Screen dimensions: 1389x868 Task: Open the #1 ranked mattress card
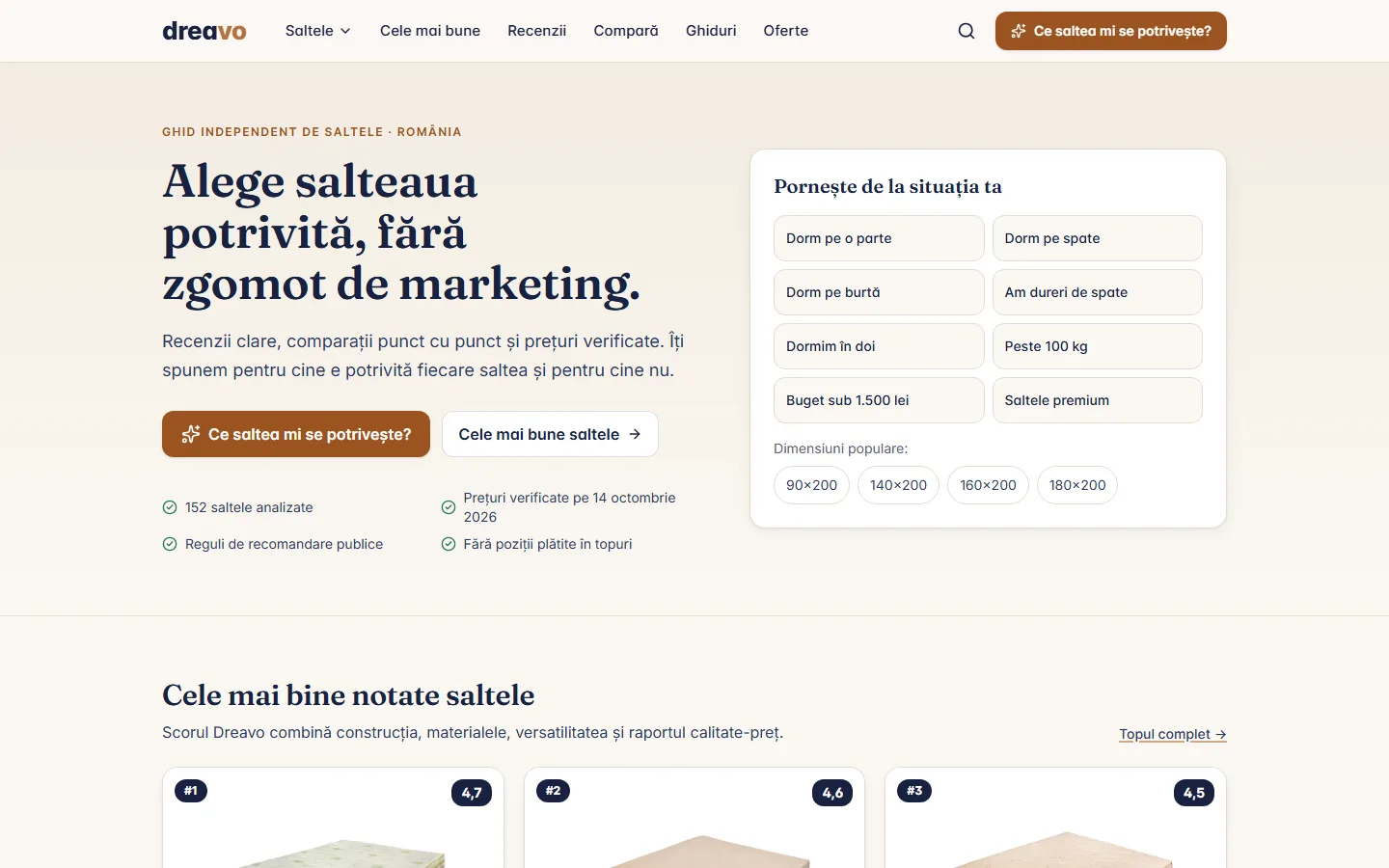(333, 818)
